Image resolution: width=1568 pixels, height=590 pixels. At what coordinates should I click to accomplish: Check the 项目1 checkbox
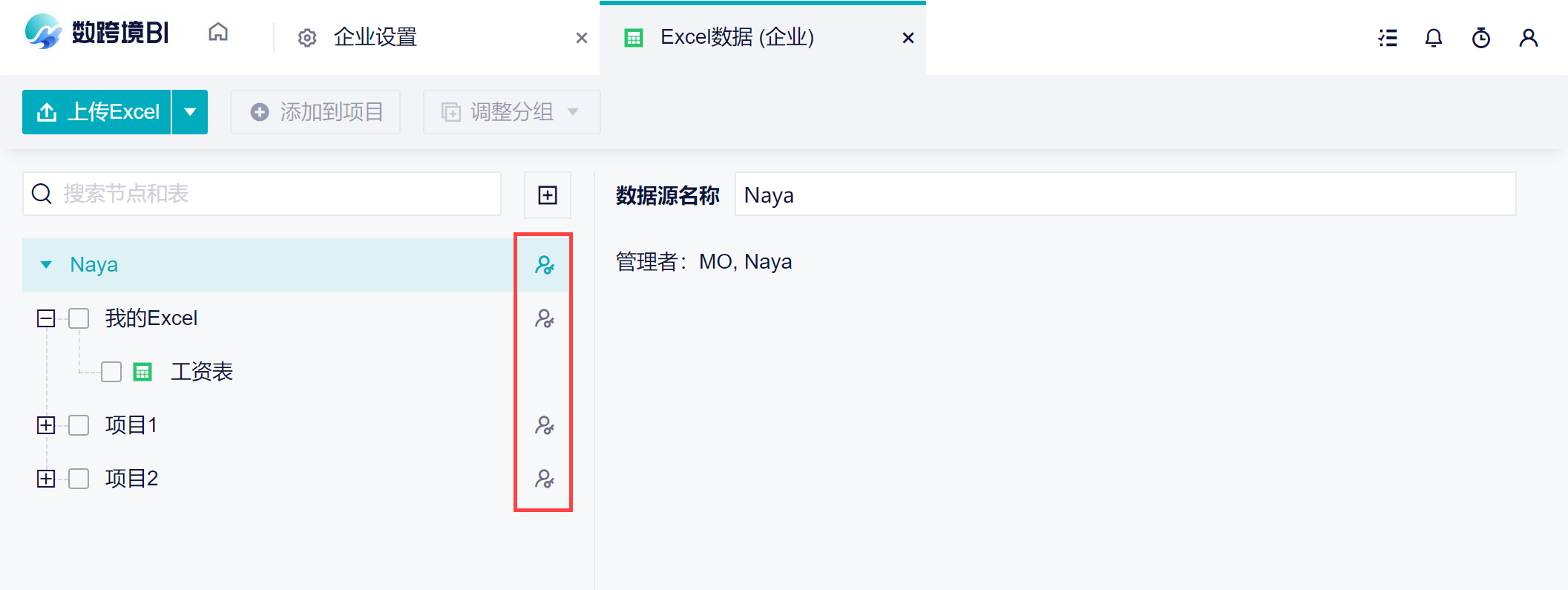pyautogui.click(x=79, y=425)
